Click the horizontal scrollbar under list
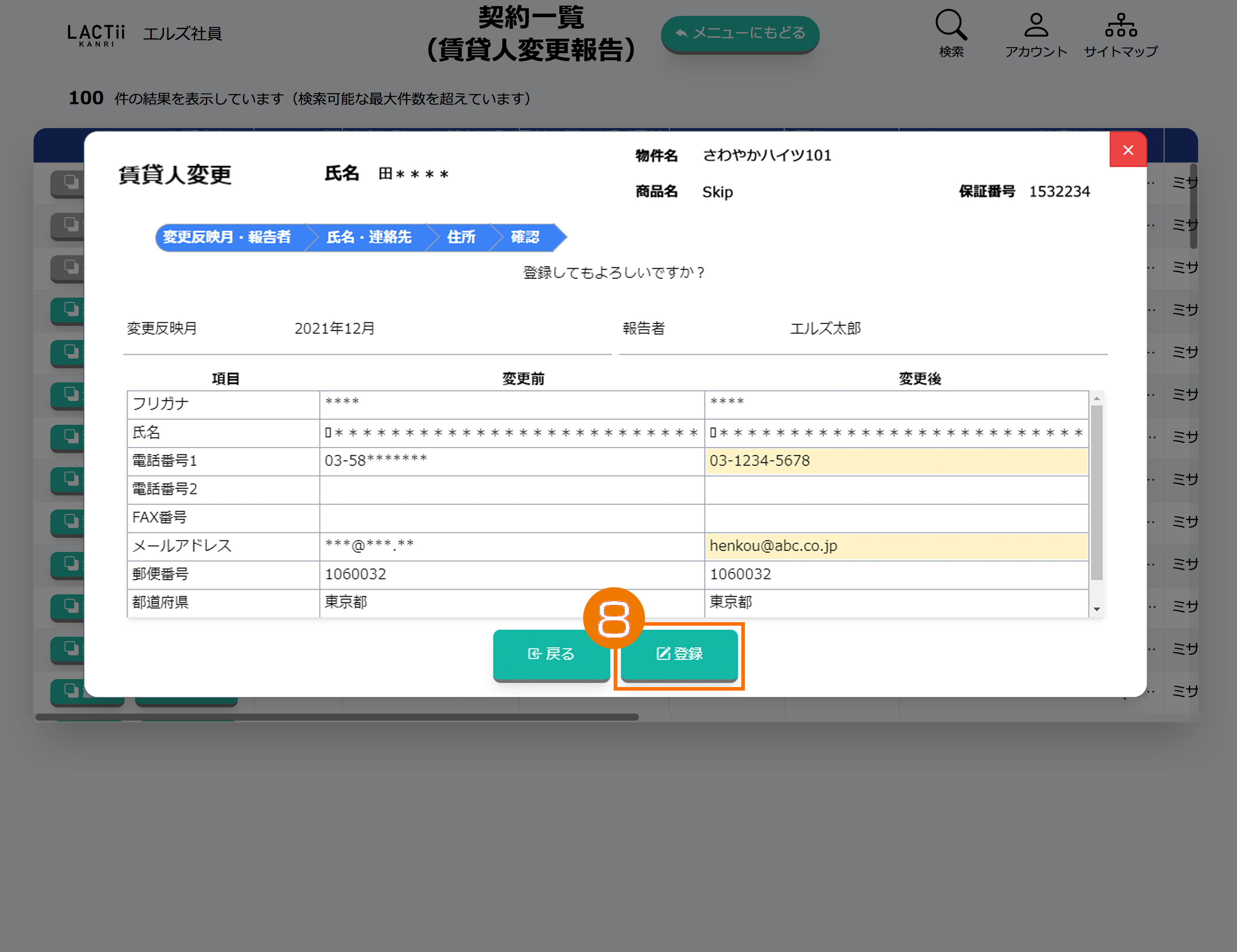1237x952 pixels. point(337,717)
